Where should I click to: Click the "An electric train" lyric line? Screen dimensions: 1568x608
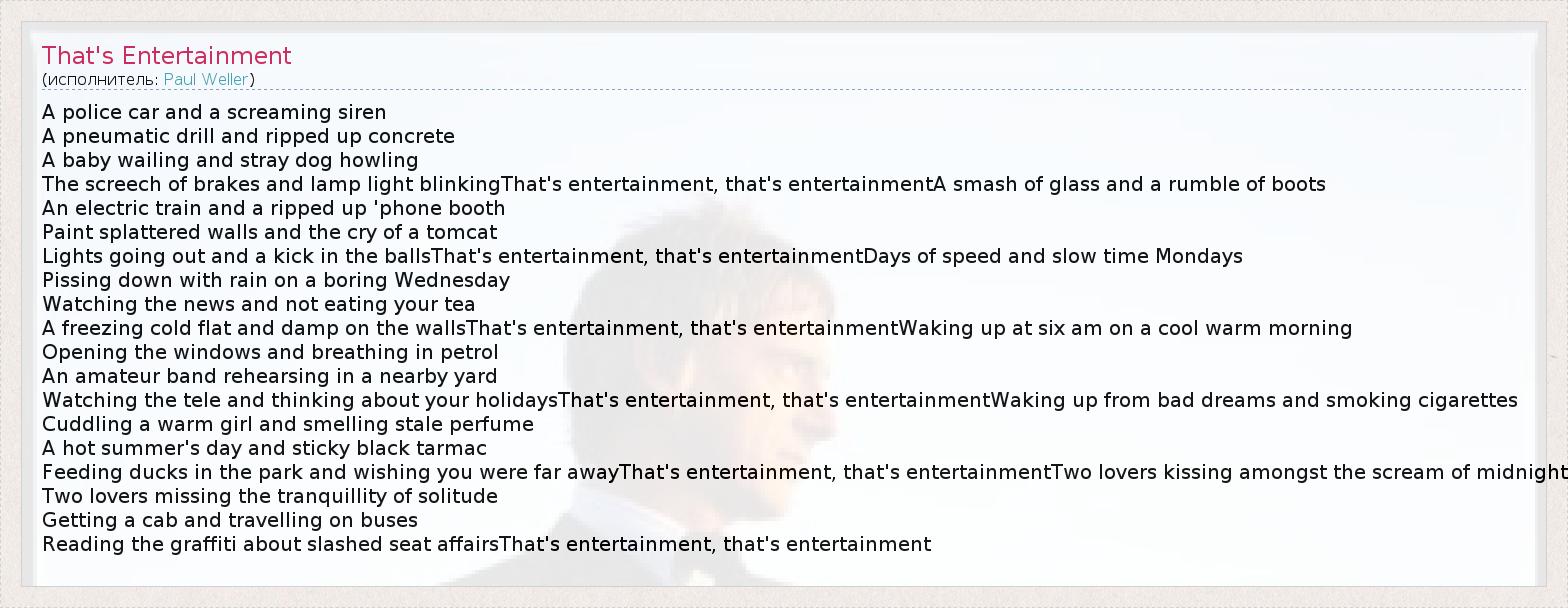[273, 208]
